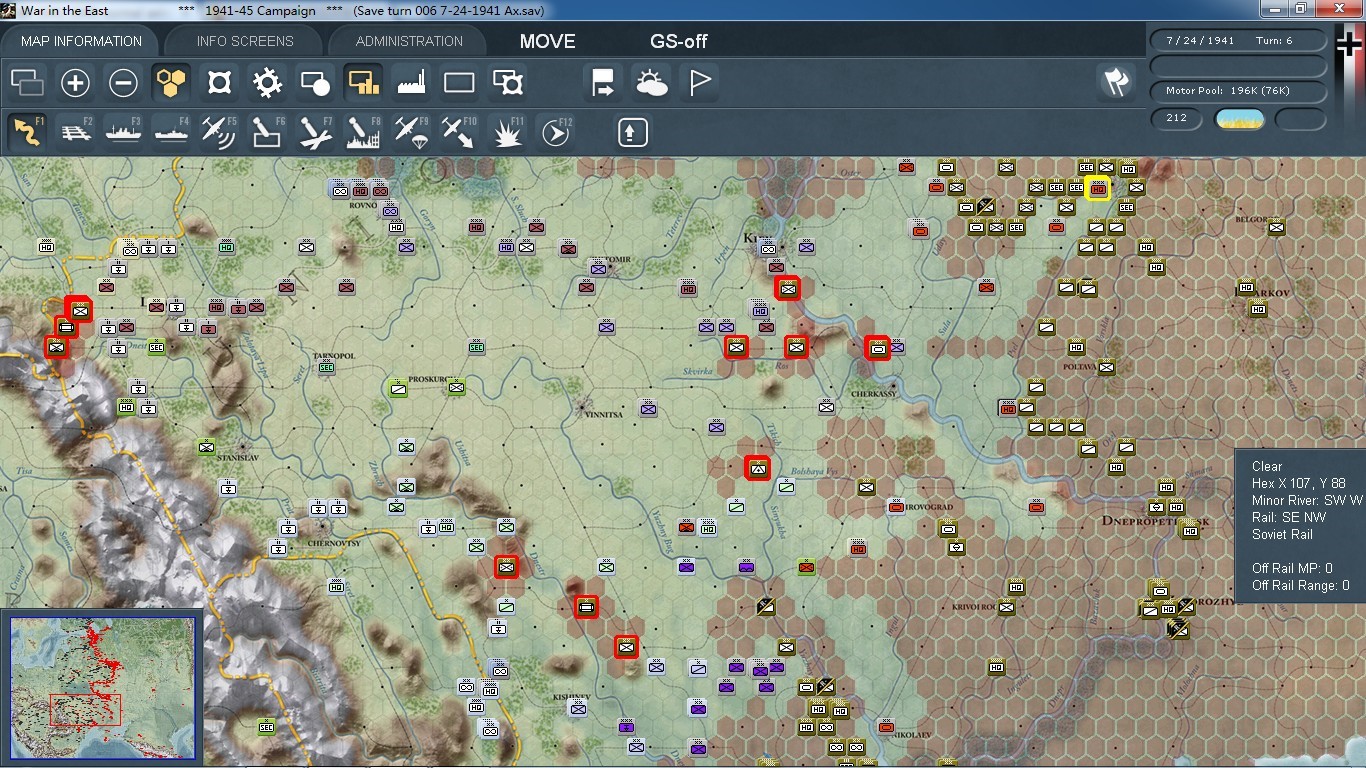Toggle the highlighted yellow bar-chart overlay icon

coord(363,83)
